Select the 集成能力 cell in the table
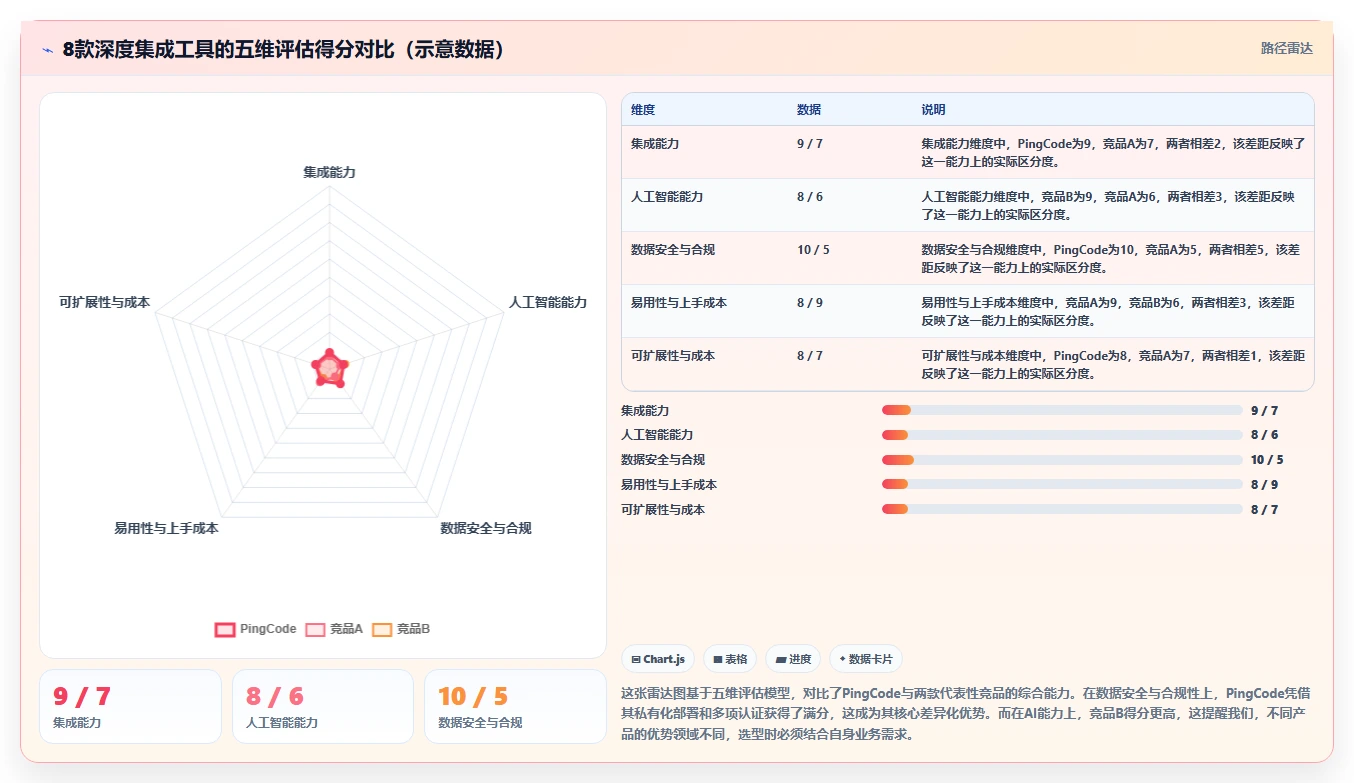 [x=655, y=144]
